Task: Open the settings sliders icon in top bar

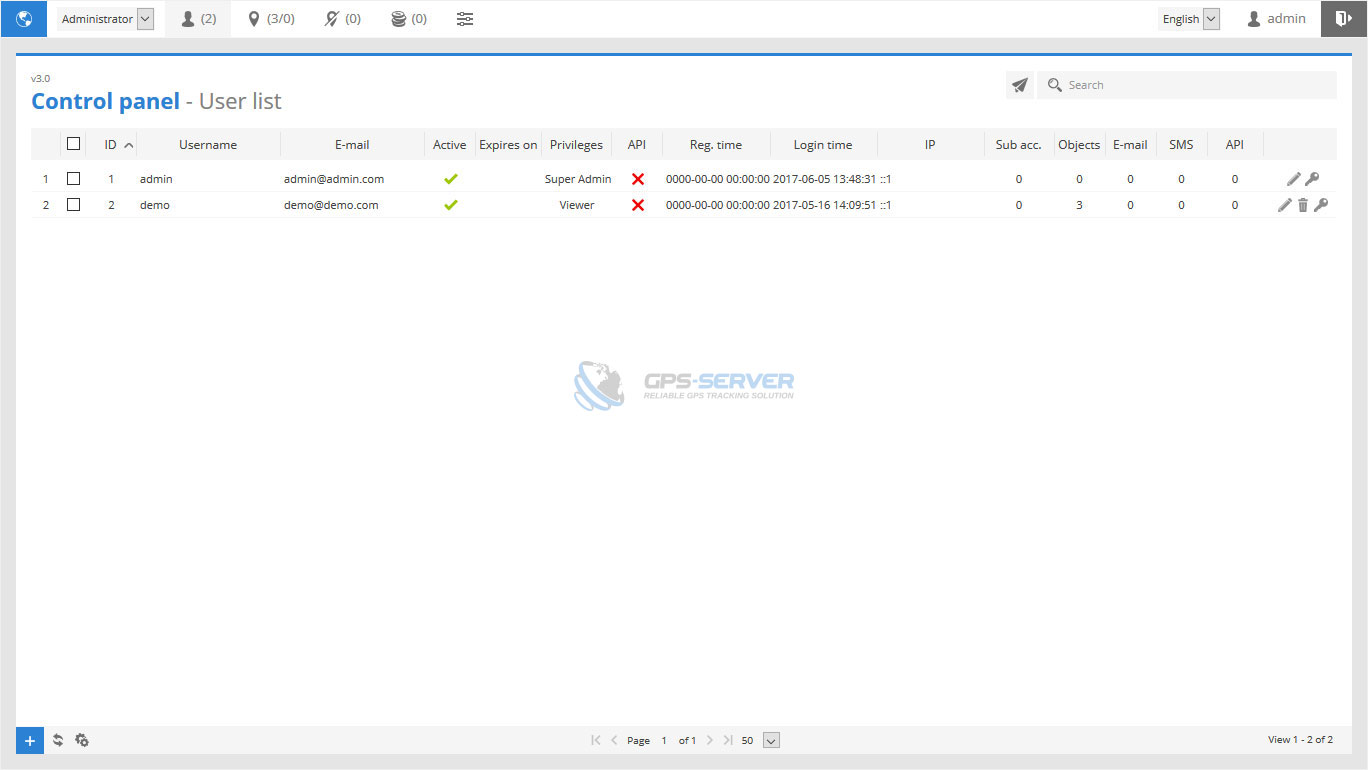Action: (x=465, y=19)
